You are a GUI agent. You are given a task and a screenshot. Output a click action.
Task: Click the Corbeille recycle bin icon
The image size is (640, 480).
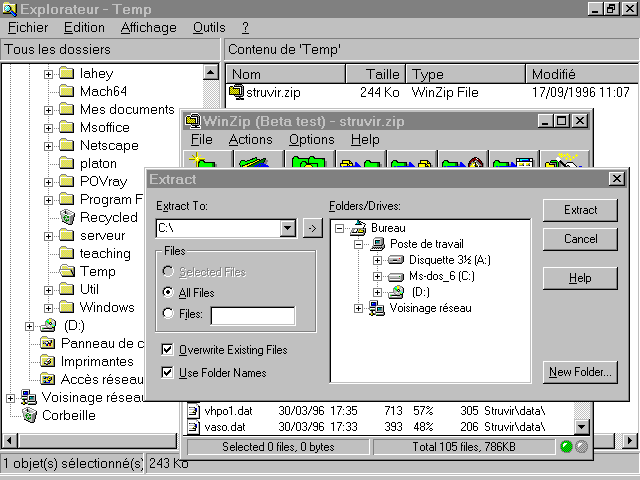[29, 416]
